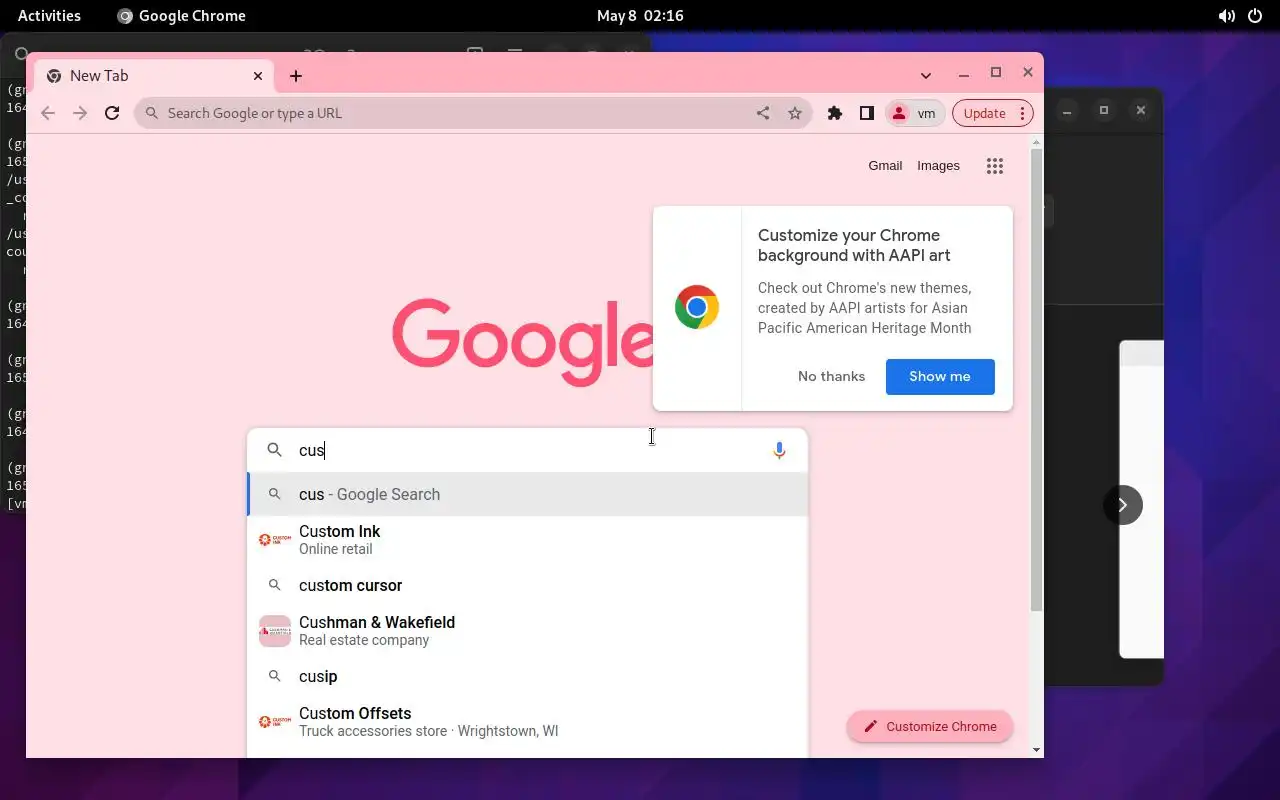Viewport: 1280px width, 800px height.
Task: Click the Cushman & Wakefield logo icon
Action: click(x=275, y=631)
